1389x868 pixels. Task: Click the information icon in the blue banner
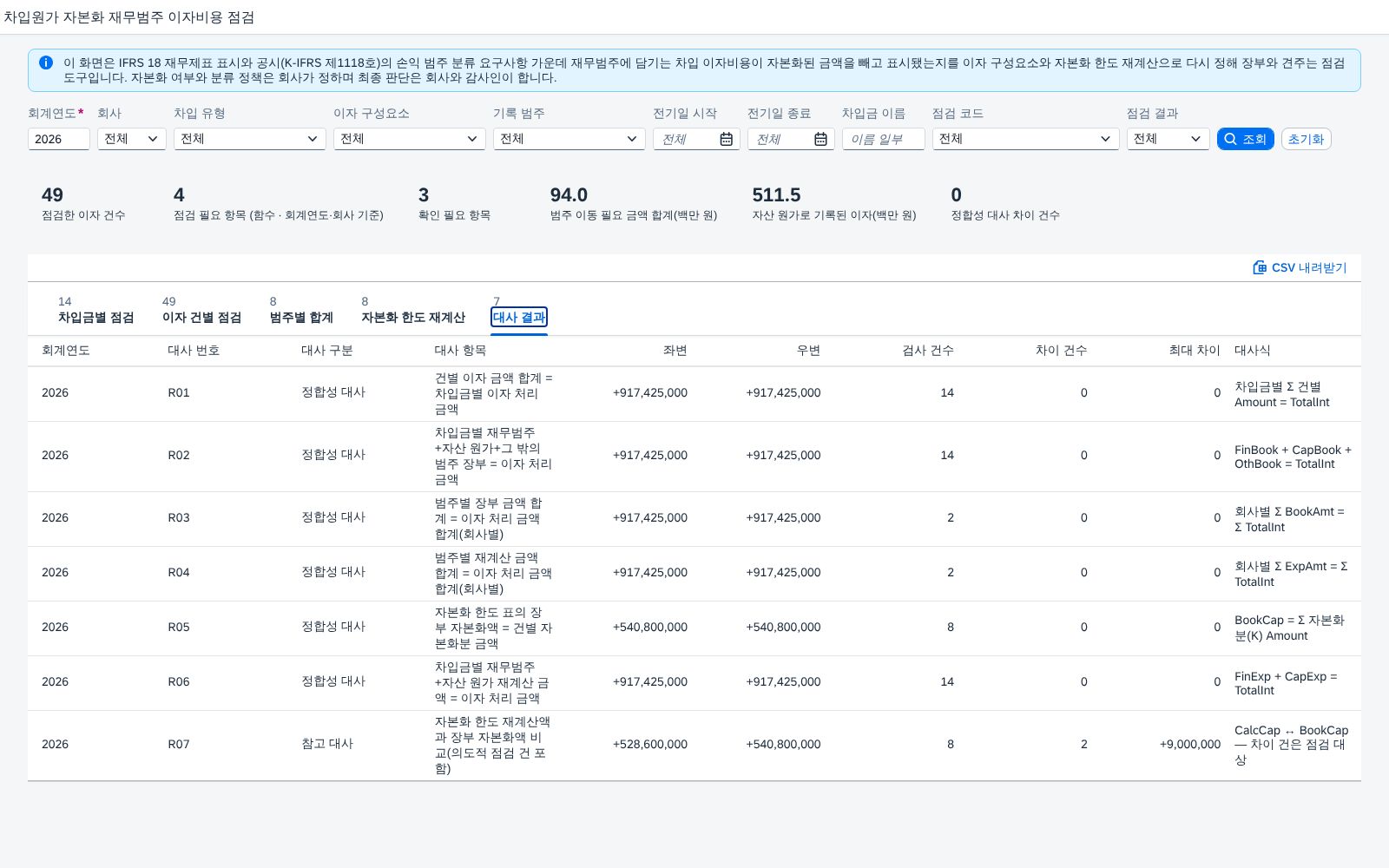46,62
